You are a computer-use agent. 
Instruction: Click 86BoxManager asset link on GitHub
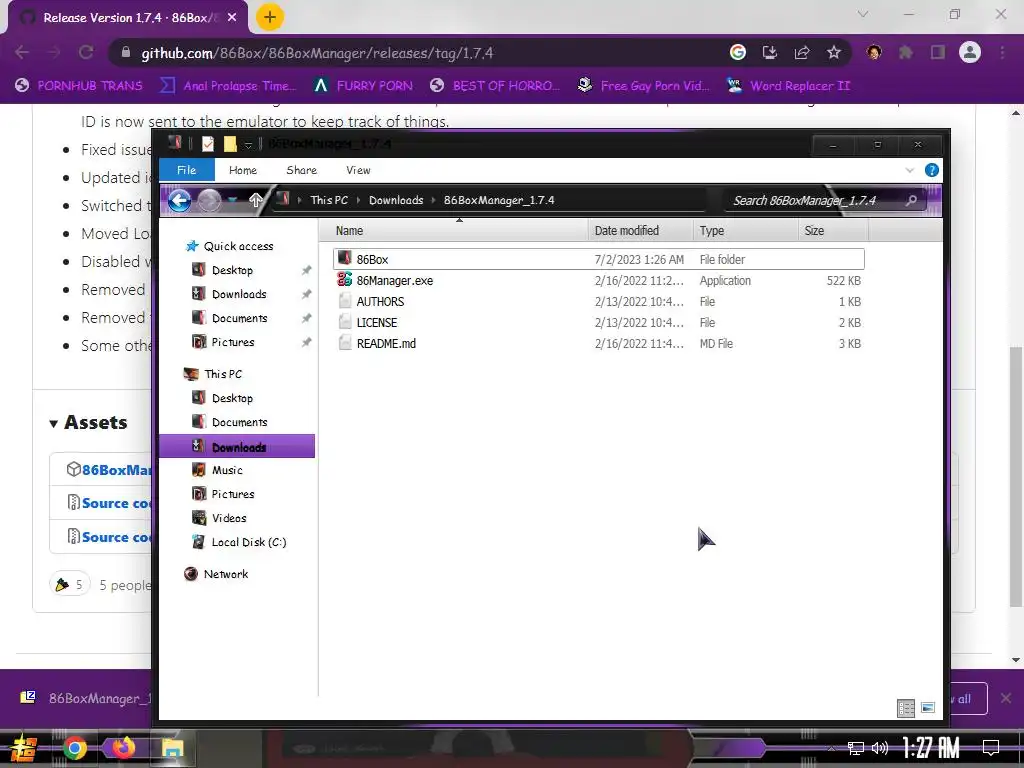point(116,470)
